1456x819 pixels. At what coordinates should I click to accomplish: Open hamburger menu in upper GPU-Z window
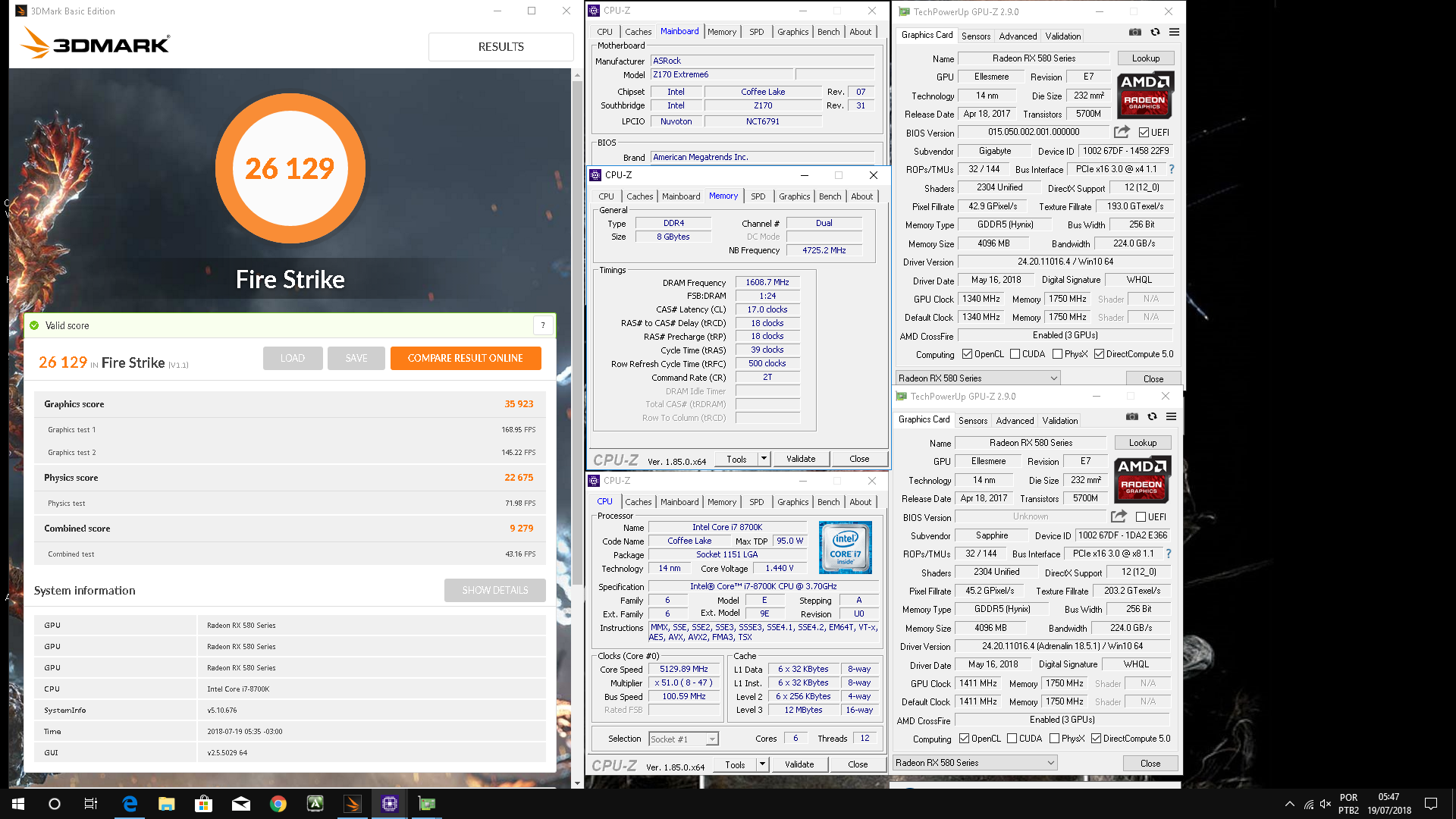pos(1174,32)
